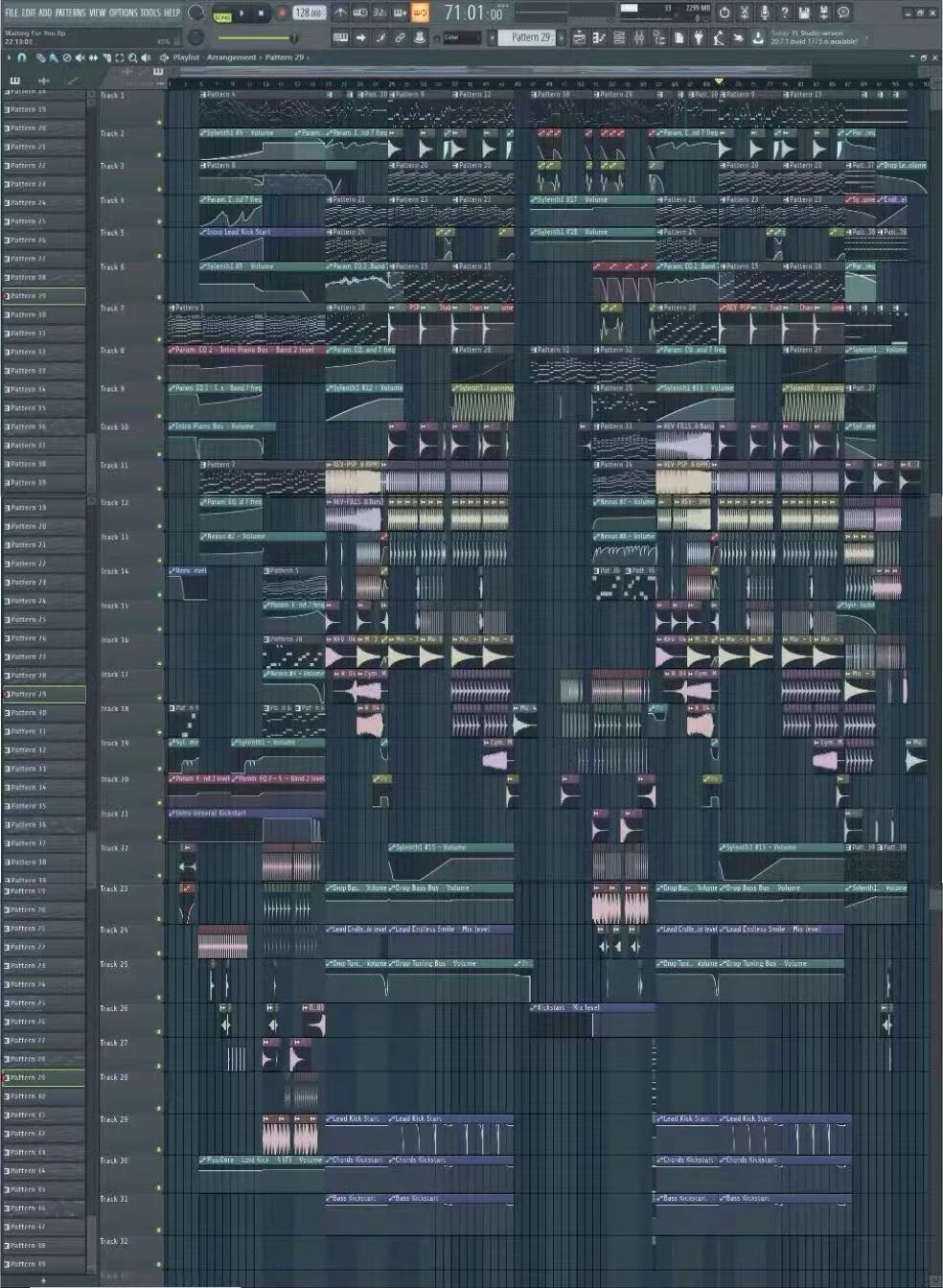This screenshot has width=943, height=1288.
Task: Click the 128 tempo display
Action: click(x=308, y=13)
